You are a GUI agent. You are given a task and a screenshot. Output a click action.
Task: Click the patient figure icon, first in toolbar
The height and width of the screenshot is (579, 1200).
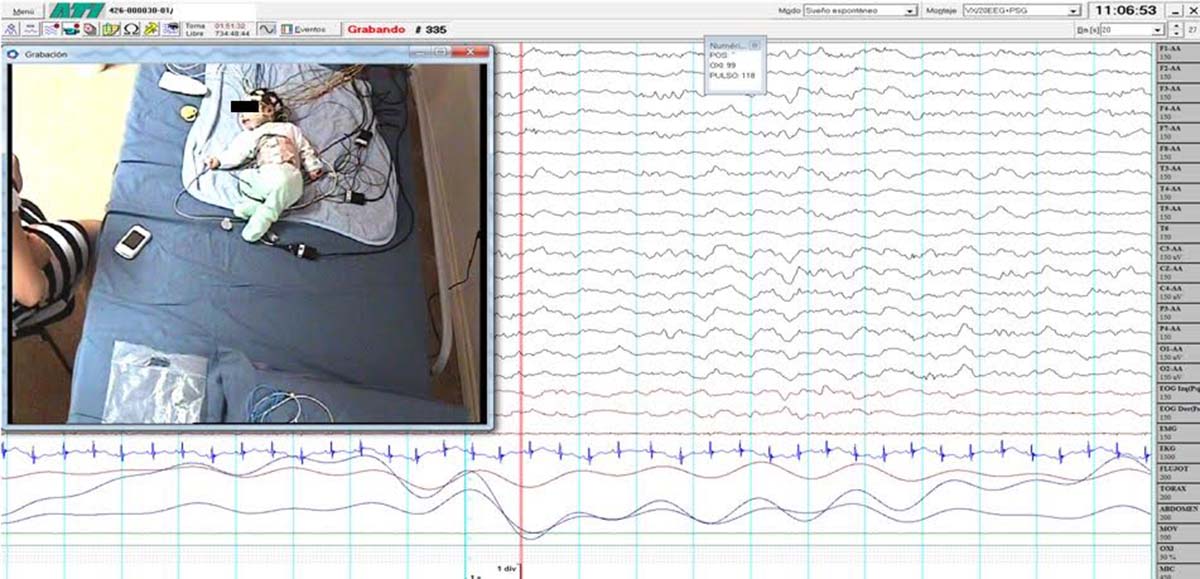coord(11,29)
